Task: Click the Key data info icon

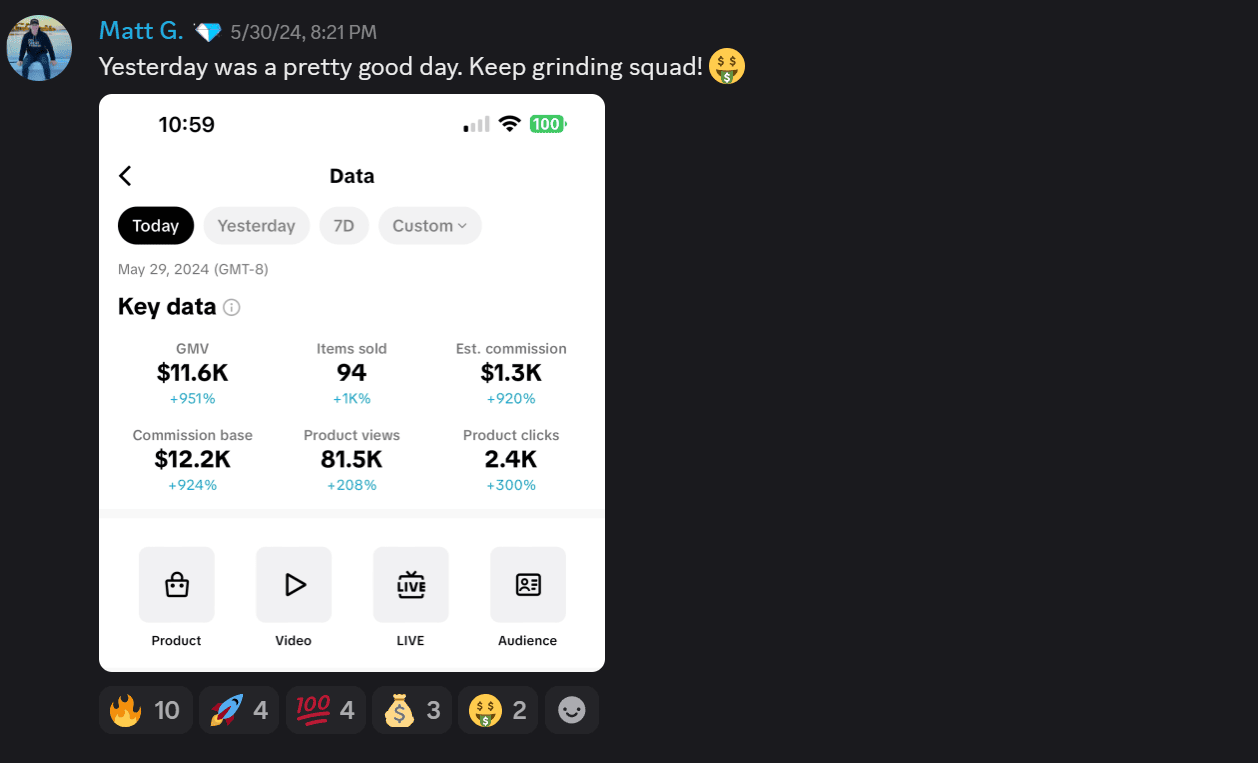Action: point(232,307)
